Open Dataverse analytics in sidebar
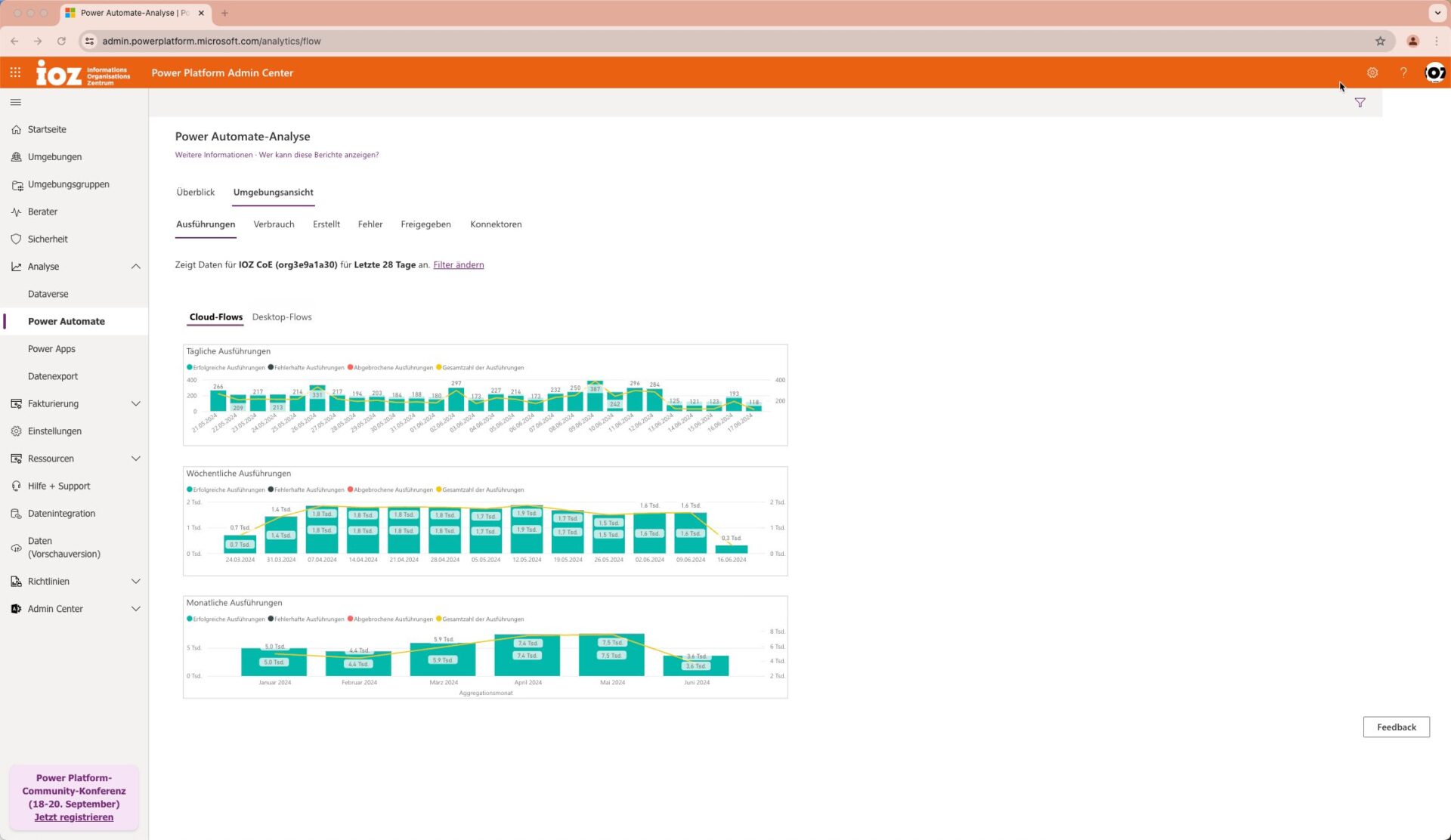This screenshot has height=840, width=1451. click(x=48, y=294)
